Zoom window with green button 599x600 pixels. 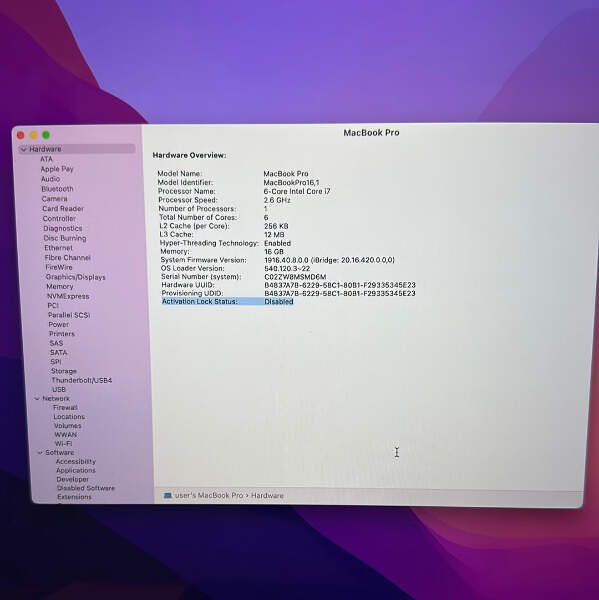click(x=46, y=135)
